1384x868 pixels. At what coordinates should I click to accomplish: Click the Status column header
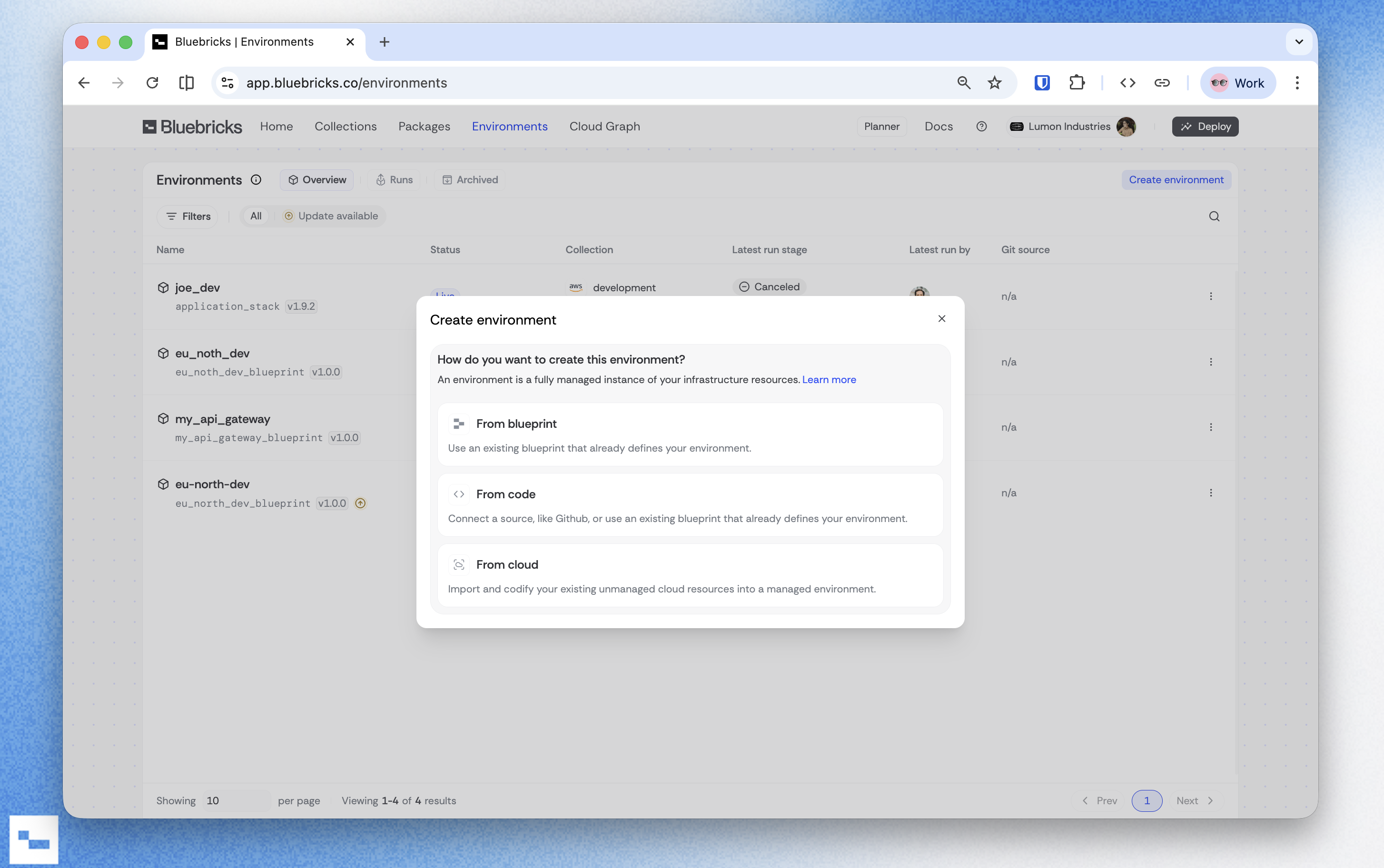[445, 250]
